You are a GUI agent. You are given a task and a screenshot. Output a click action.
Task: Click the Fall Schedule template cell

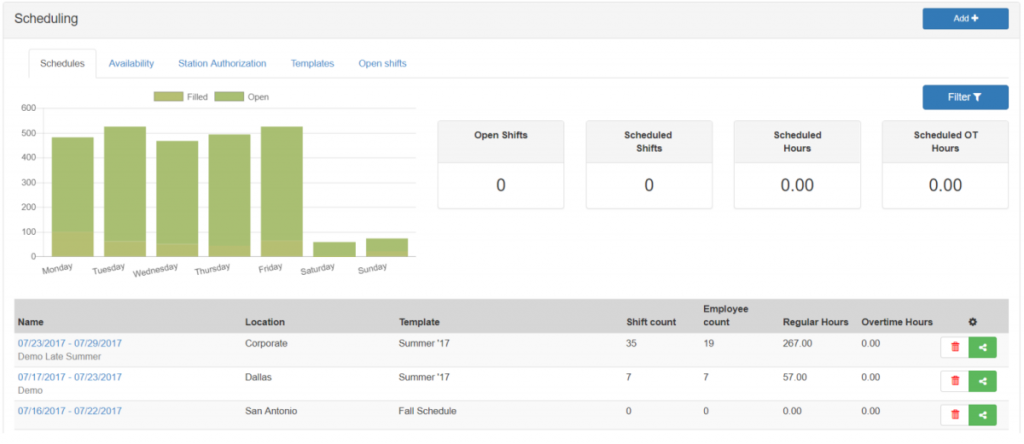tap(428, 411)
